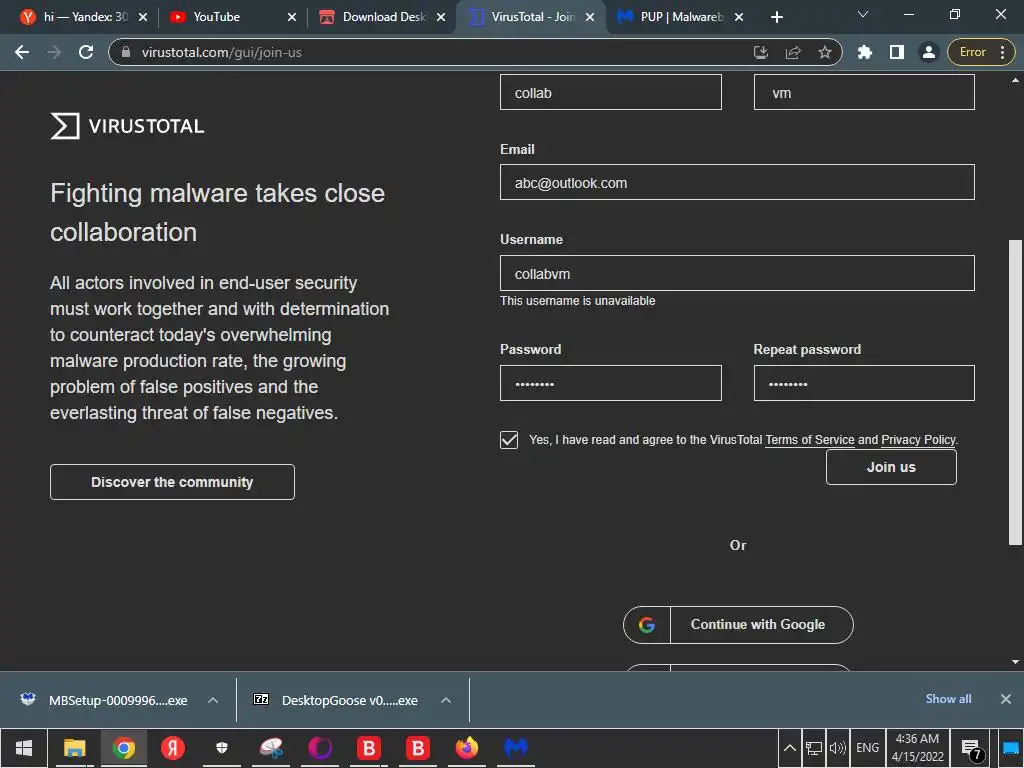Screen dimensions: 1024x768
Task: Click the Email input field
Action: [x=737, y=182]
